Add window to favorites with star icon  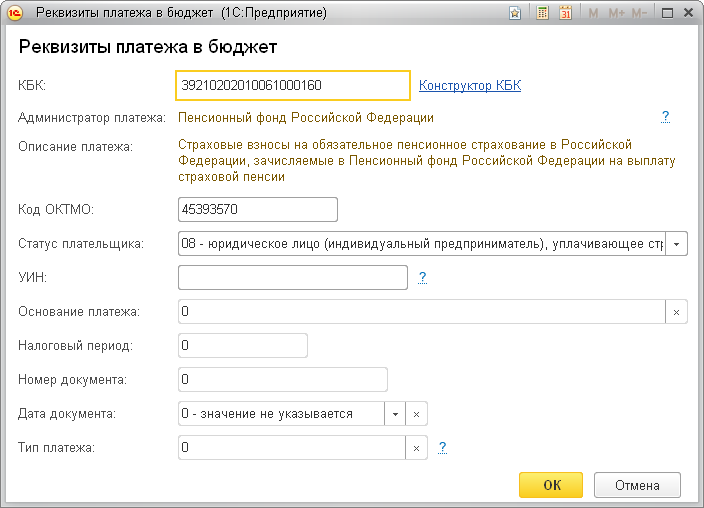[x=515, y=14]
